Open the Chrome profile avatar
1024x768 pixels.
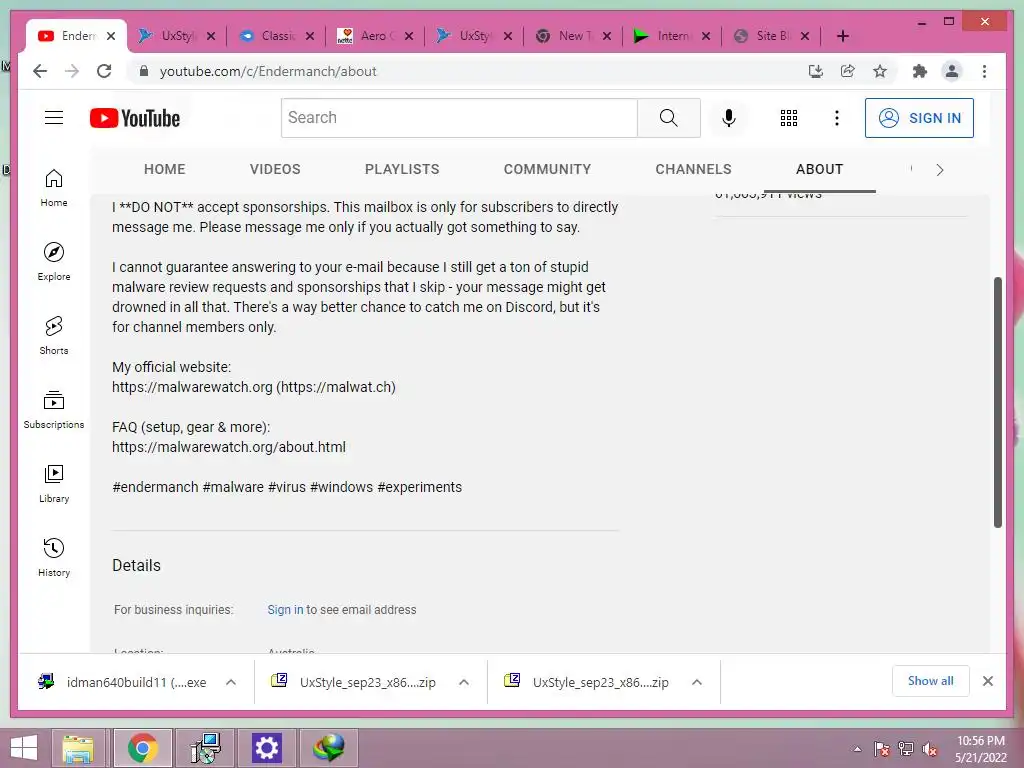point(952,71)
